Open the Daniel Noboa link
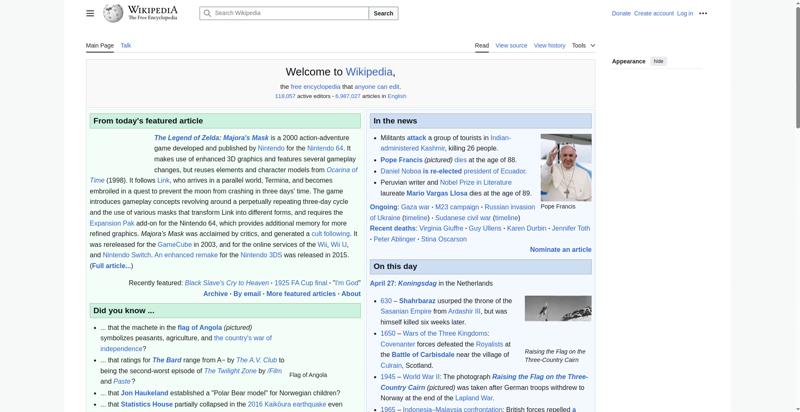This screenshot has height=412, width=800. [x=401, y=171]
